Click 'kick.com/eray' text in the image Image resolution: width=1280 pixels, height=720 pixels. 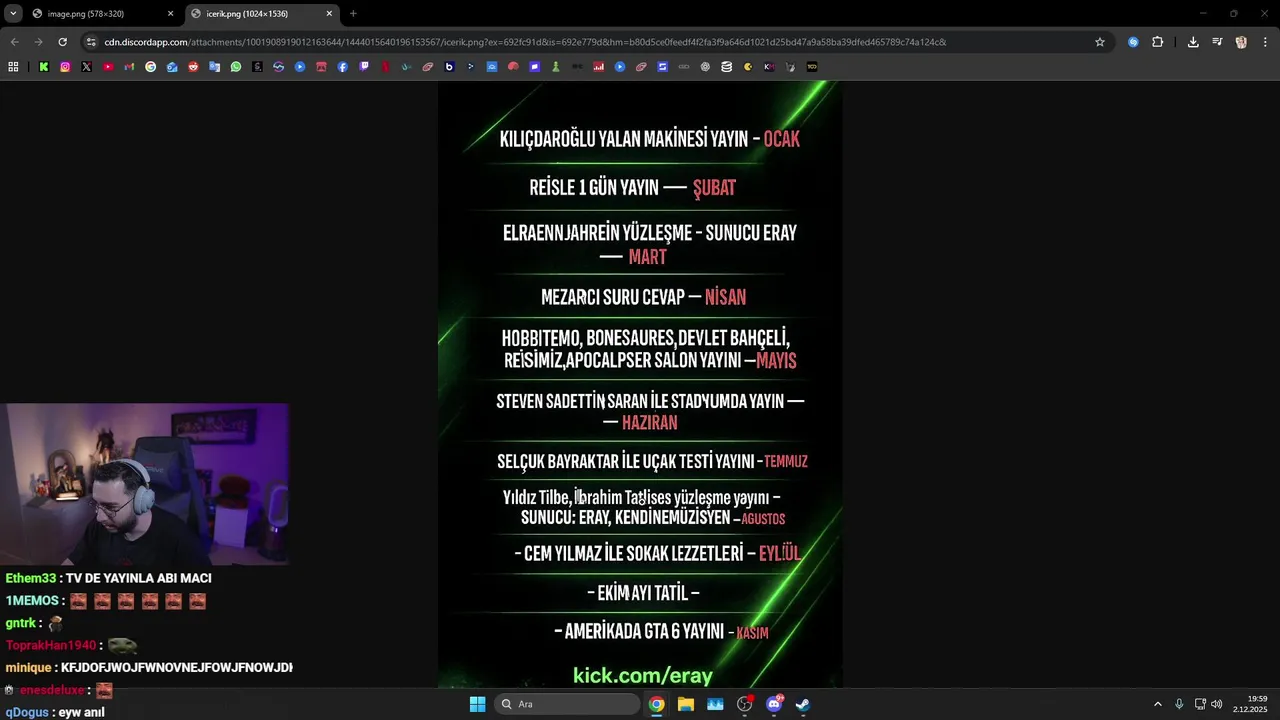click(643, 676)
